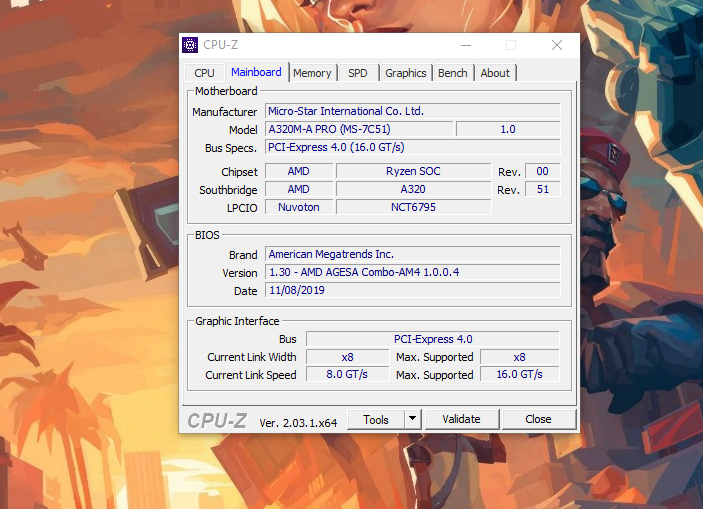Click Max. Supported speed 16.0 GT/s
The width and height of the screenshot is (703, 509).
[x=520, y=374]
